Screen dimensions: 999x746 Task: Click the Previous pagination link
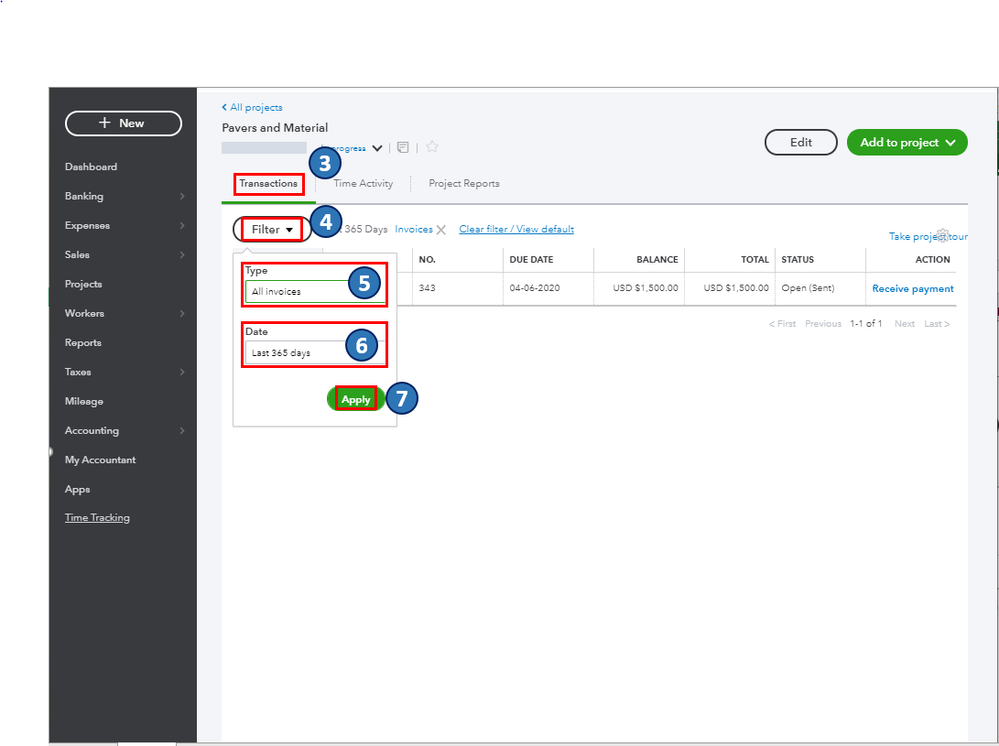pyautogui.click(x=823, y=324)
